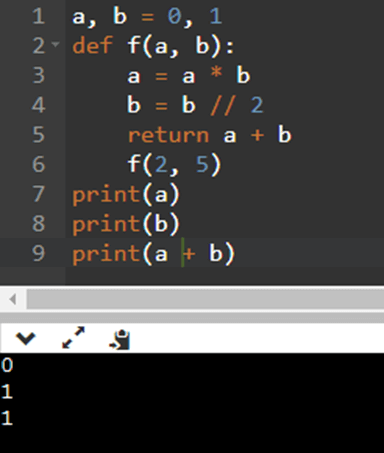Image resolution: width=384 pixels, height=453 pixels.
Task: Expand the console to fullscreen with the arrows icon
Action: (x=73, y=338)
